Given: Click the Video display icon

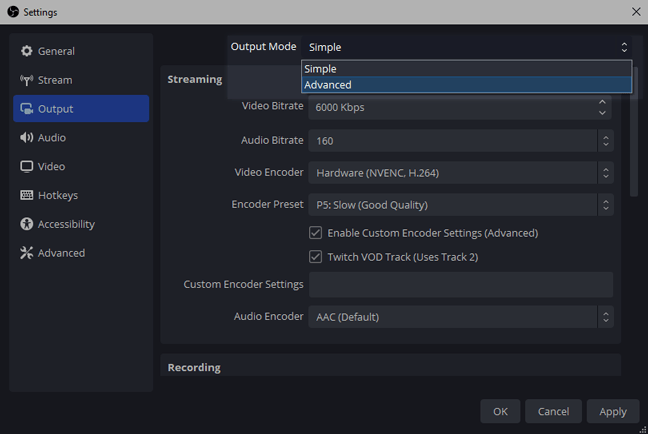Looking at the screenshot, I should coord(27,167).
